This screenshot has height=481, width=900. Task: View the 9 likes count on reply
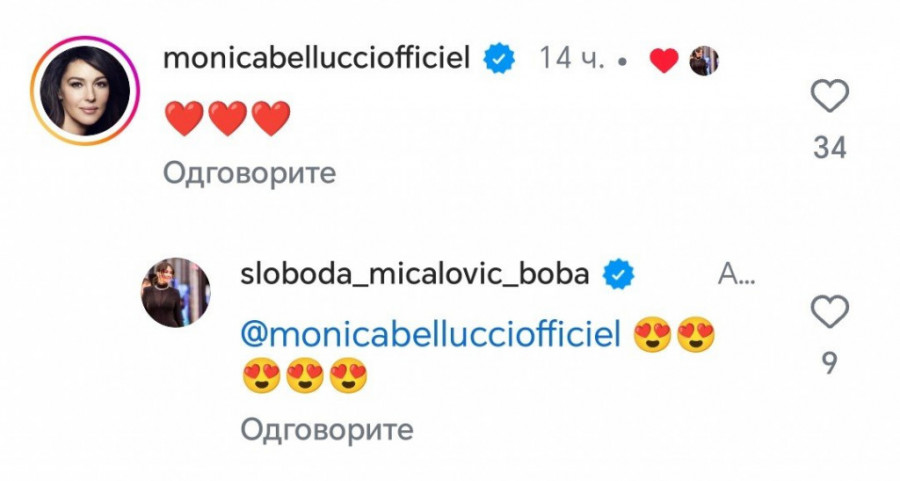(829, 364)
